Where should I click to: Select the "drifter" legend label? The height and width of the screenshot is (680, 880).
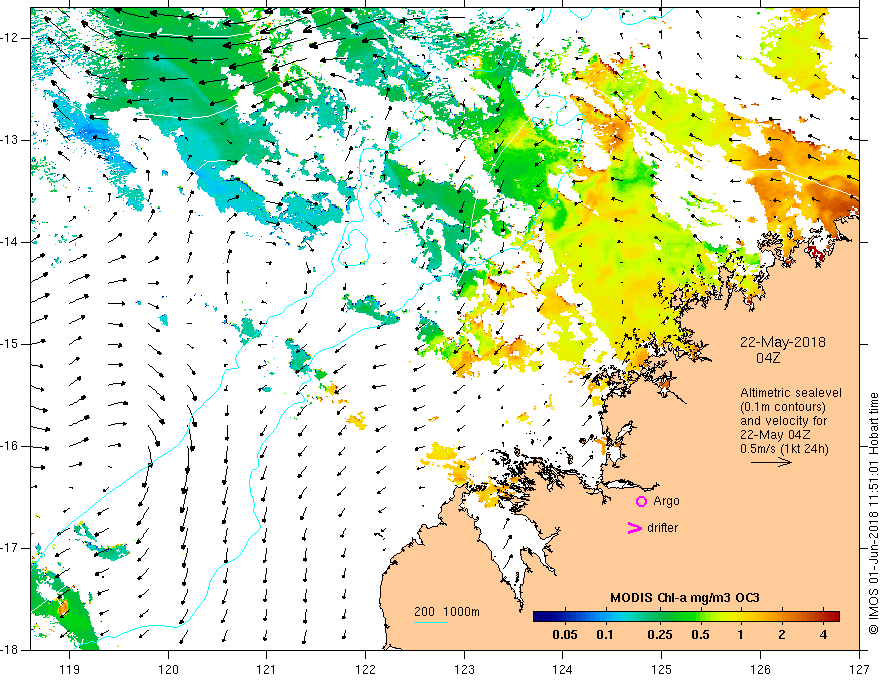click(662, 528)
